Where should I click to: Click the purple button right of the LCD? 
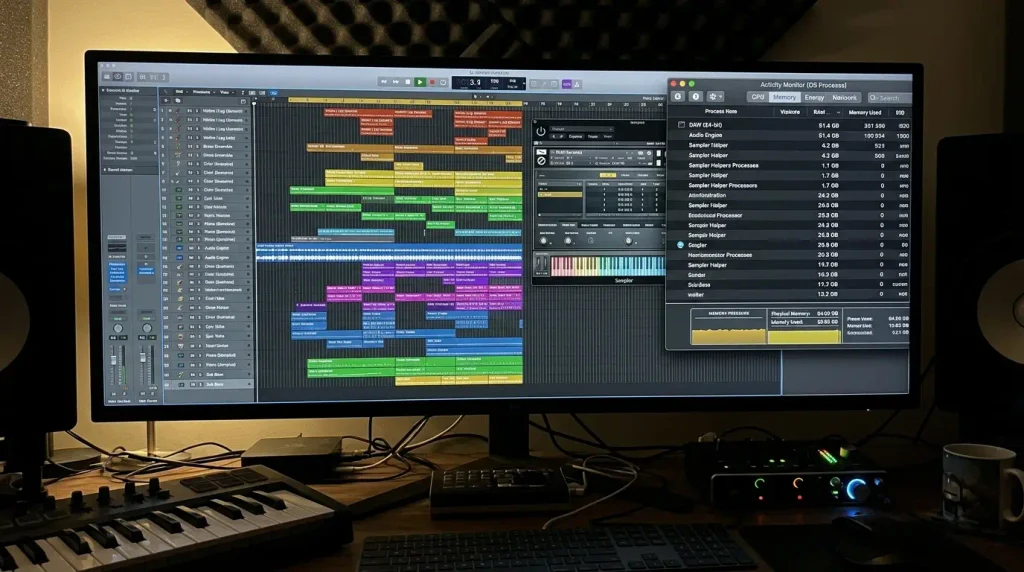[x=567, y=84]
